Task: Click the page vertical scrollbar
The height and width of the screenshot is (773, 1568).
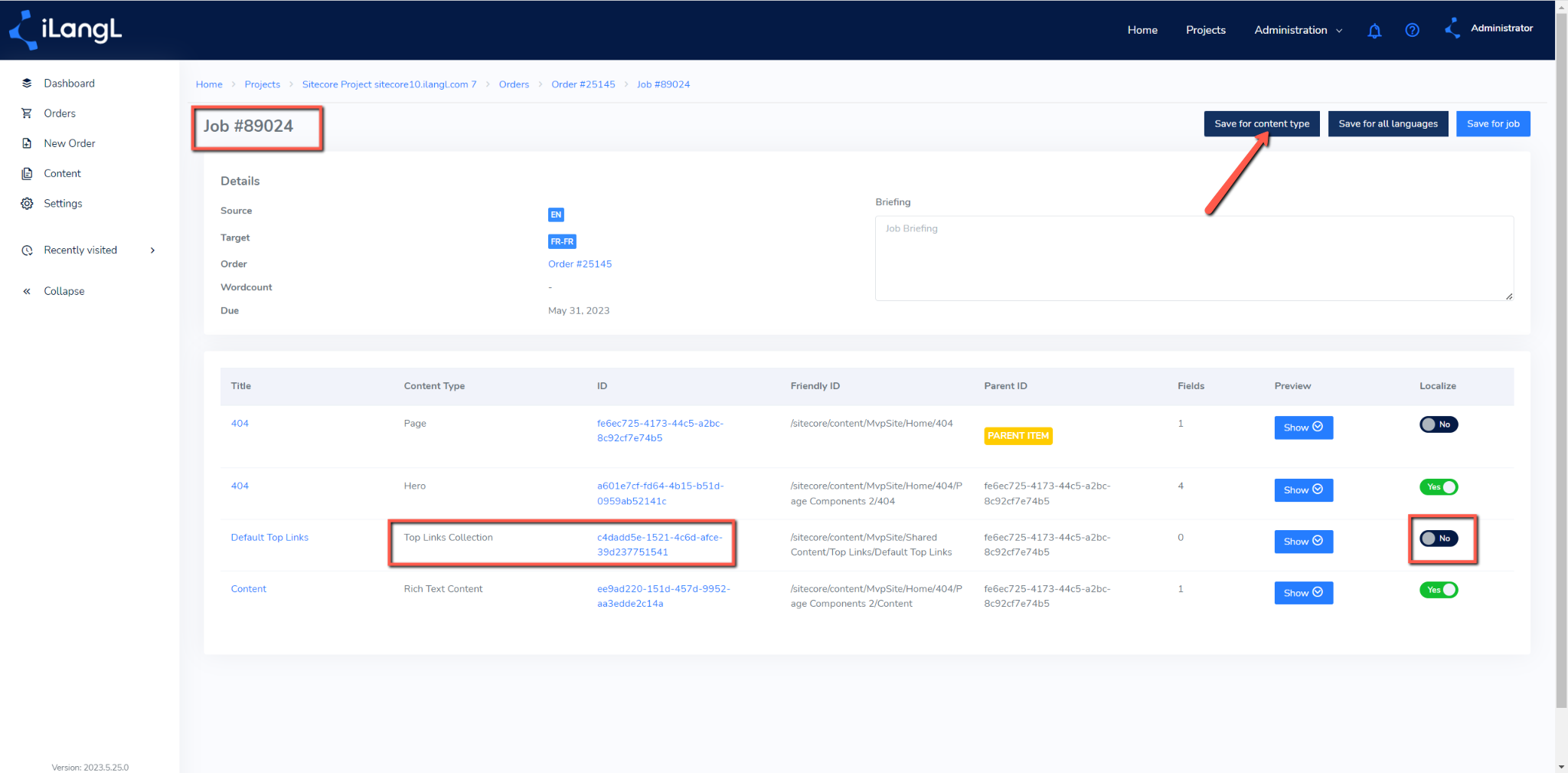Action: [1561, 360]
